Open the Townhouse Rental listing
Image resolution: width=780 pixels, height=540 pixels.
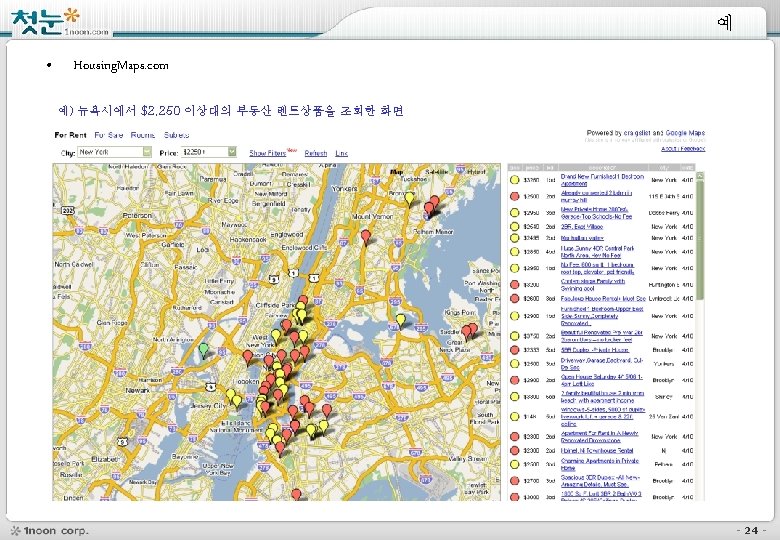[597, 450]
